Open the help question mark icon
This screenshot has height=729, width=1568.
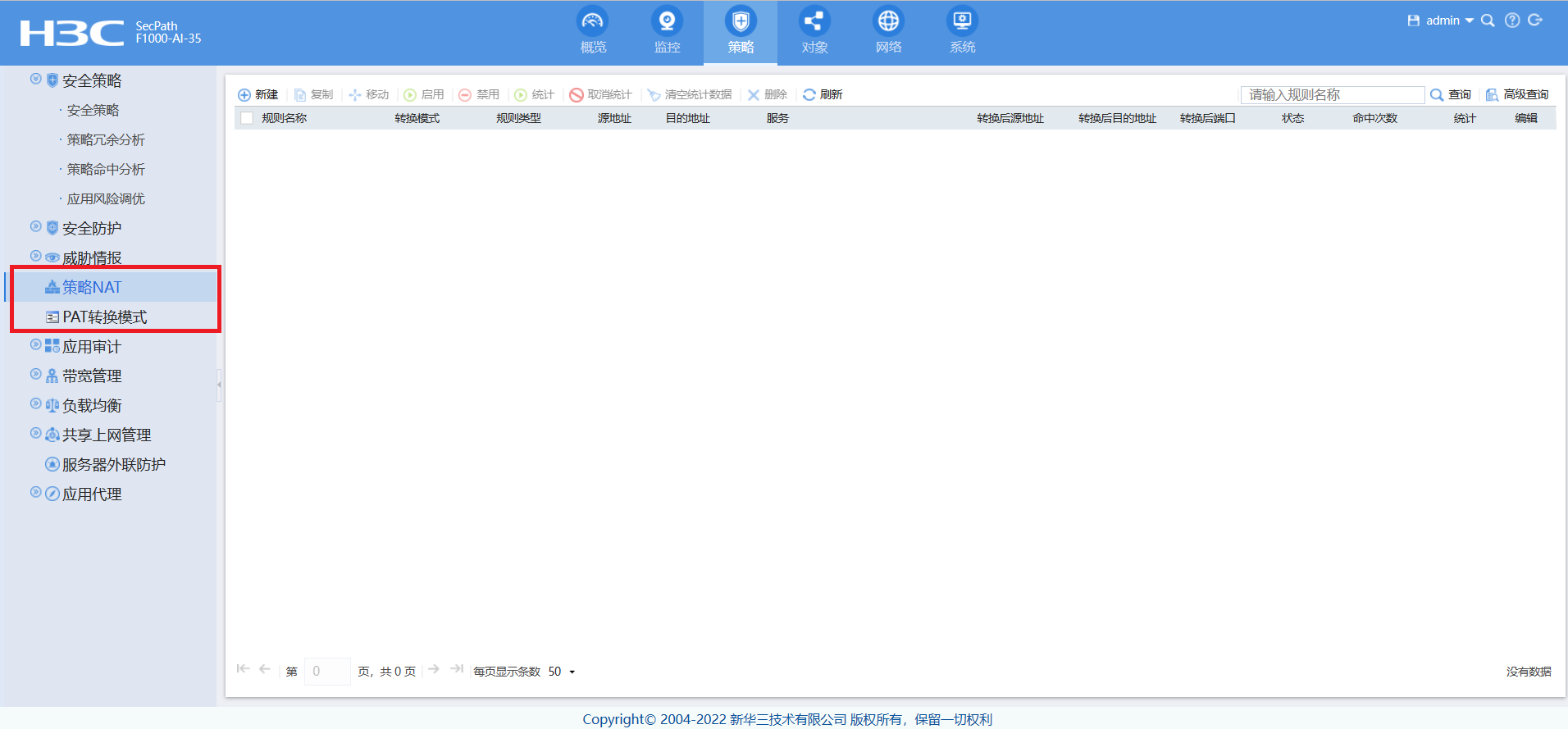point(1512,21)
